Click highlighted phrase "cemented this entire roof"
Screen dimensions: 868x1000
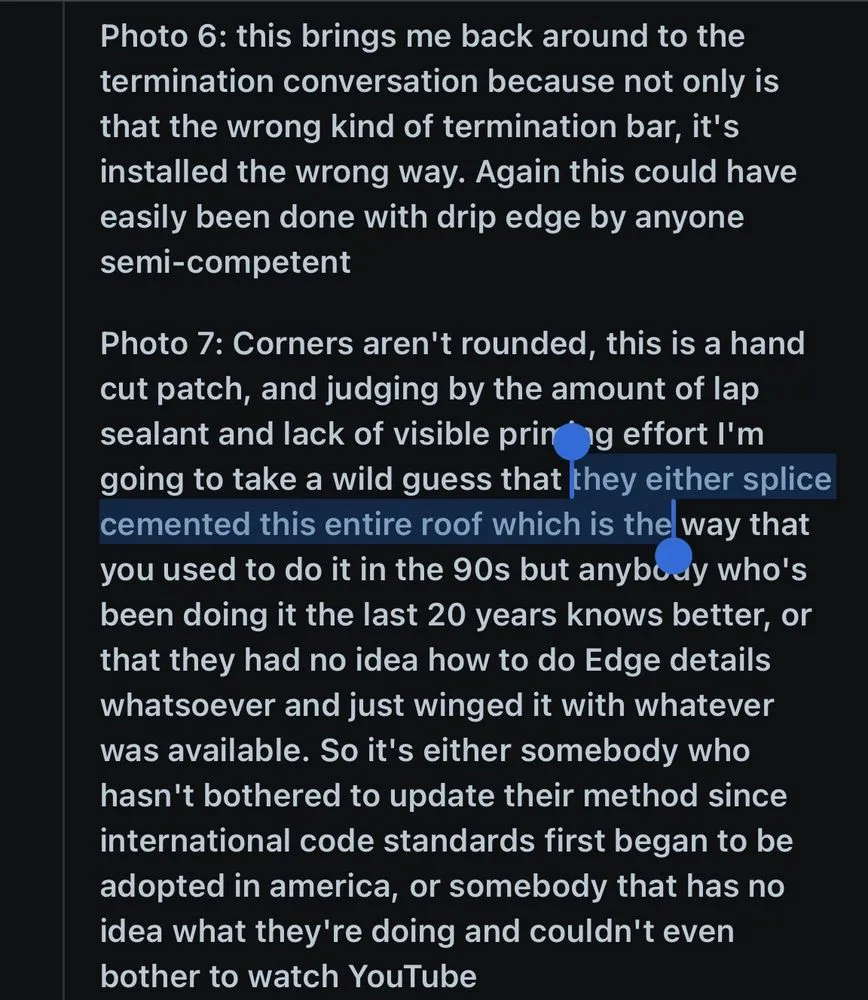(290, 525)
